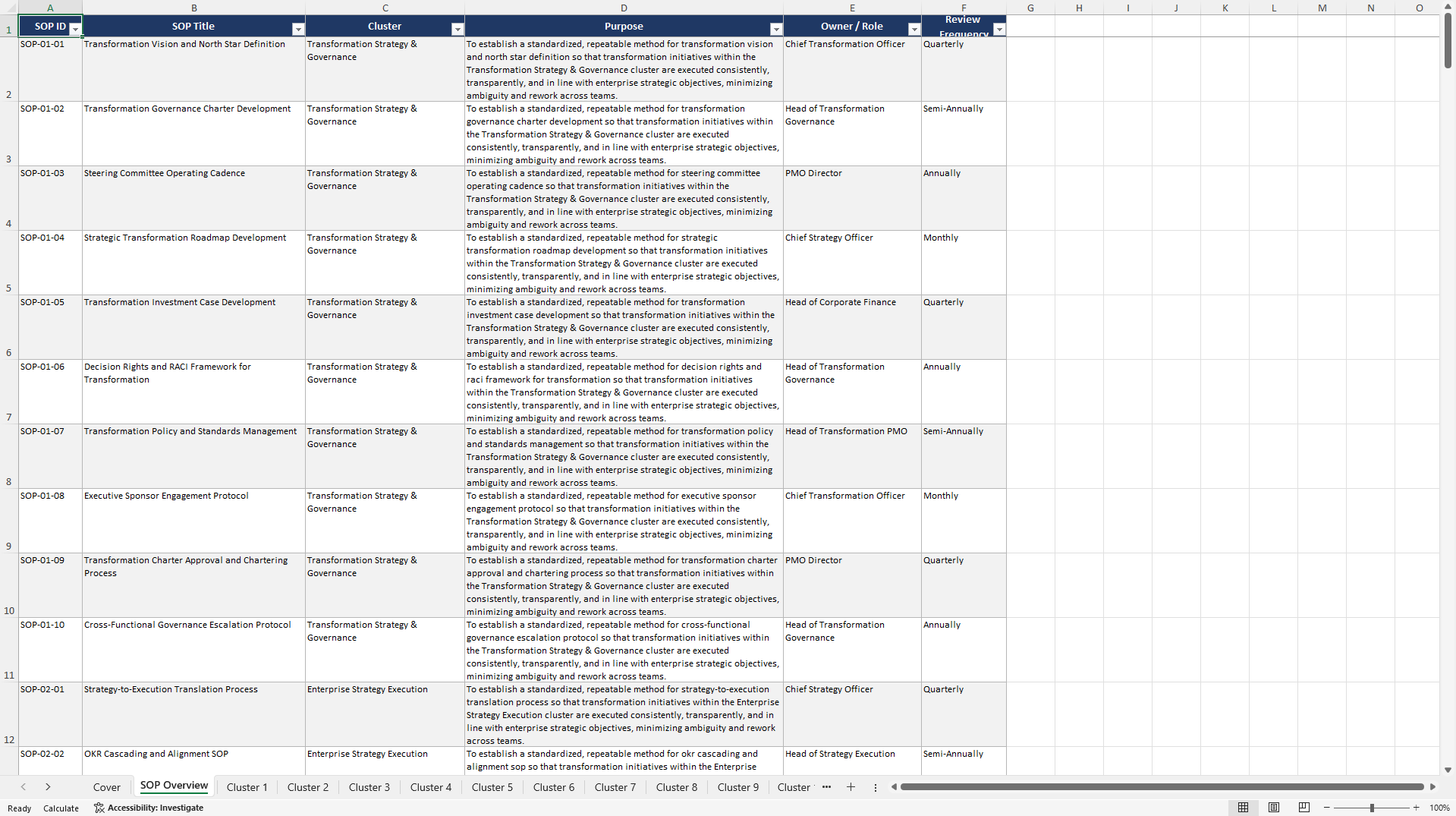The image size is (1456, 816).
Task: Select column D header
Action: 624,8
